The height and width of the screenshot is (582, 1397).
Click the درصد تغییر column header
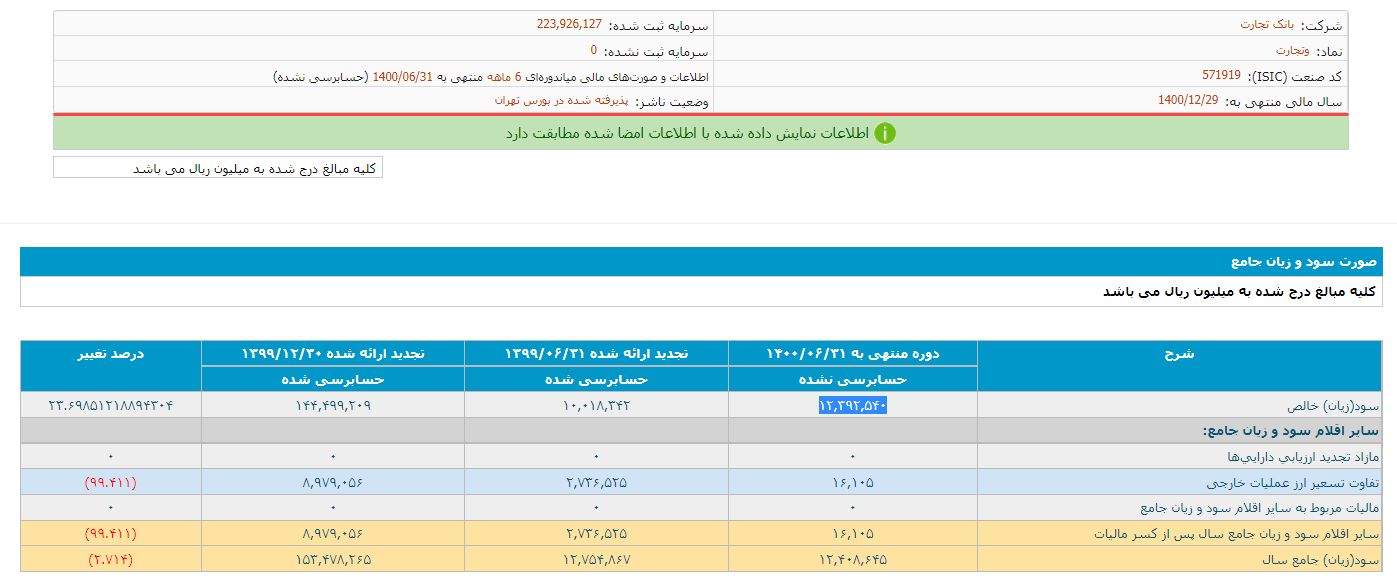(111, 354)
